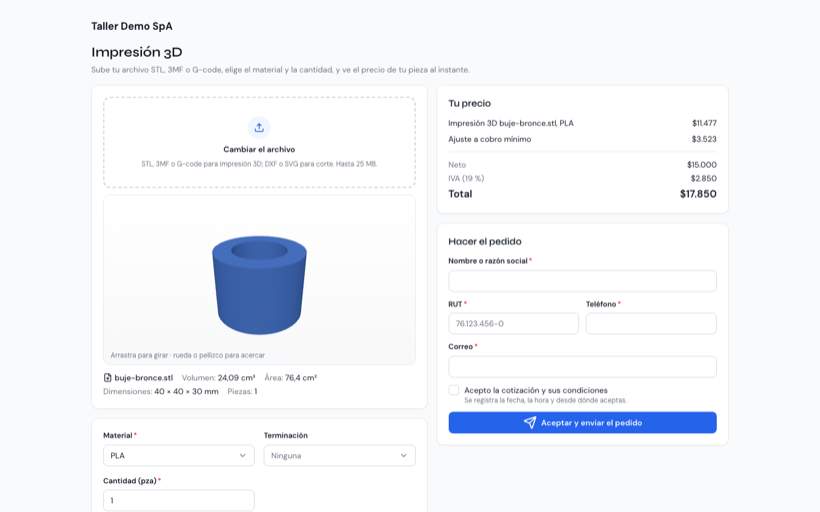Focus the 'Nombre o razón social' field
This screenshot has width=820, height=512.
tap(583, 281)
